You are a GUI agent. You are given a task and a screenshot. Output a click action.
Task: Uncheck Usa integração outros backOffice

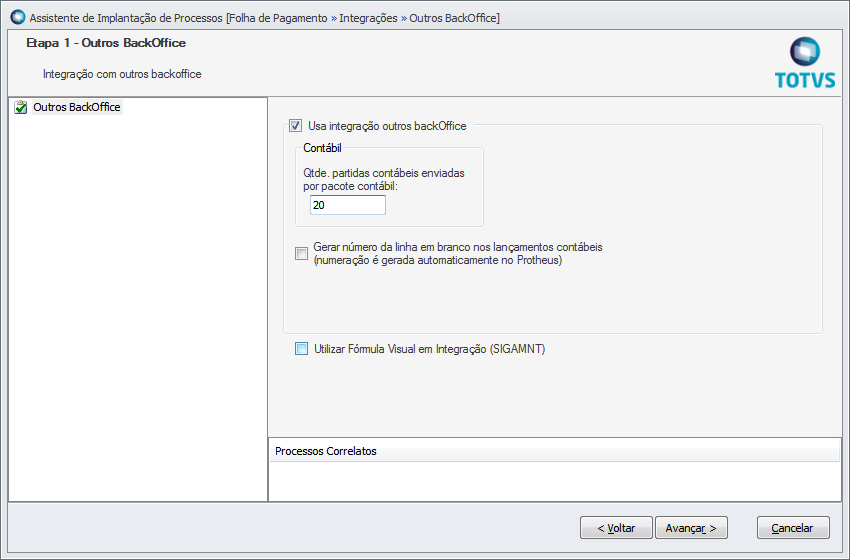tap(295, 126)
